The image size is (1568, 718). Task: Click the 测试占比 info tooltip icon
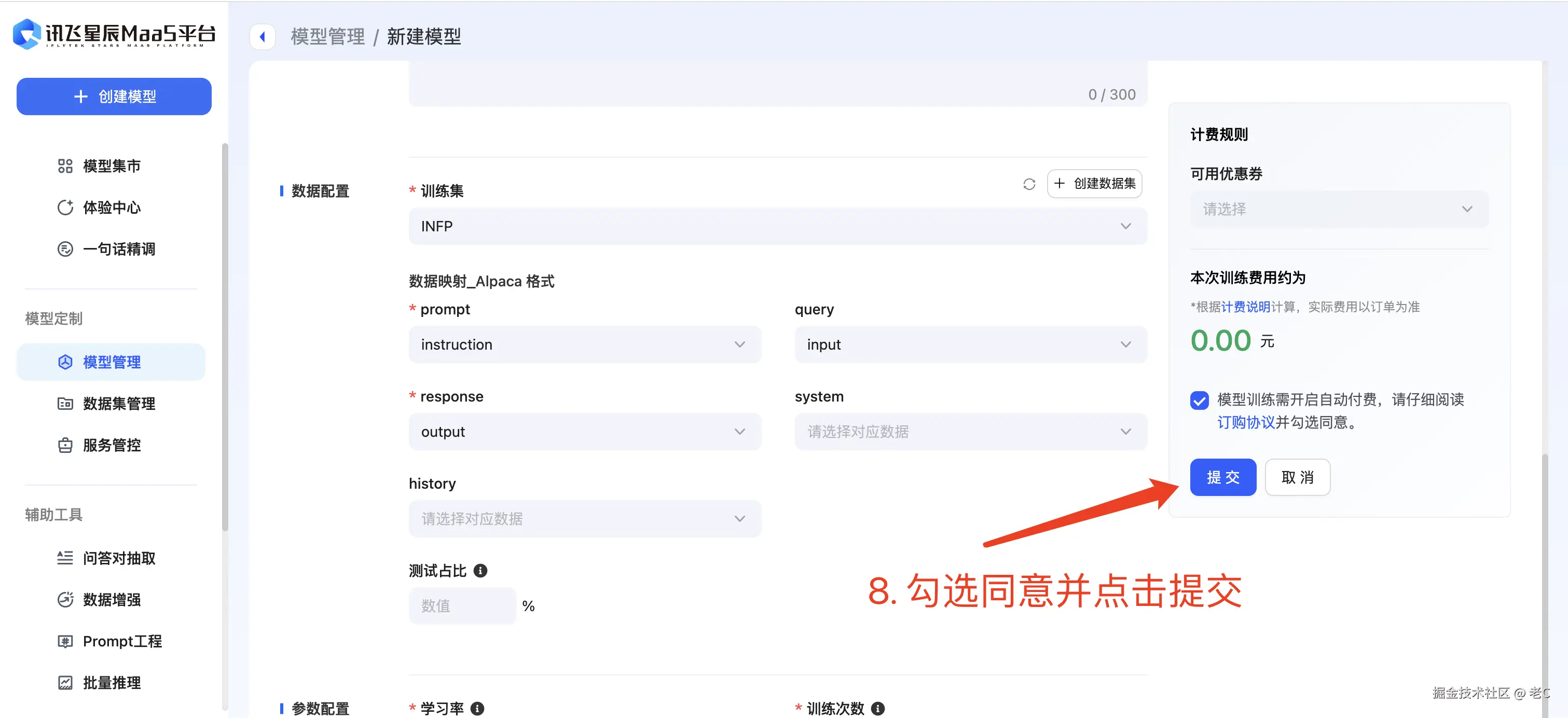pyautogui.click(x=480, y=570)
